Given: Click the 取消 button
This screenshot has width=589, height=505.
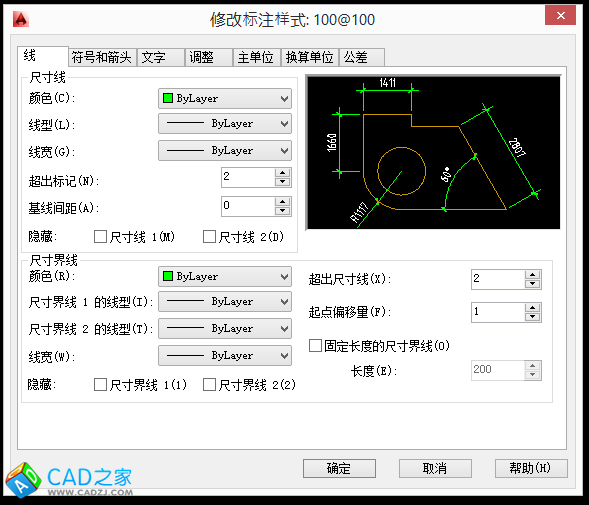Looking at the screenshot, I should [435, 469].
